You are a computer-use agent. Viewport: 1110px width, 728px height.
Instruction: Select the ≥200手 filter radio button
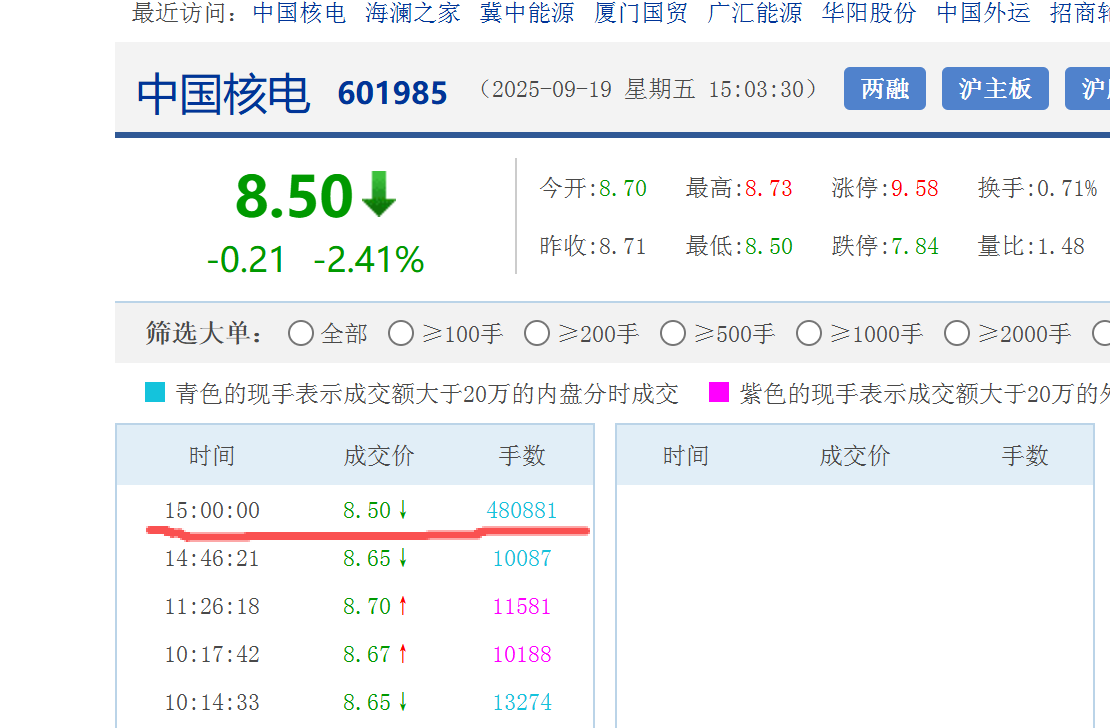pyautogui.click(x=537, y=333)
